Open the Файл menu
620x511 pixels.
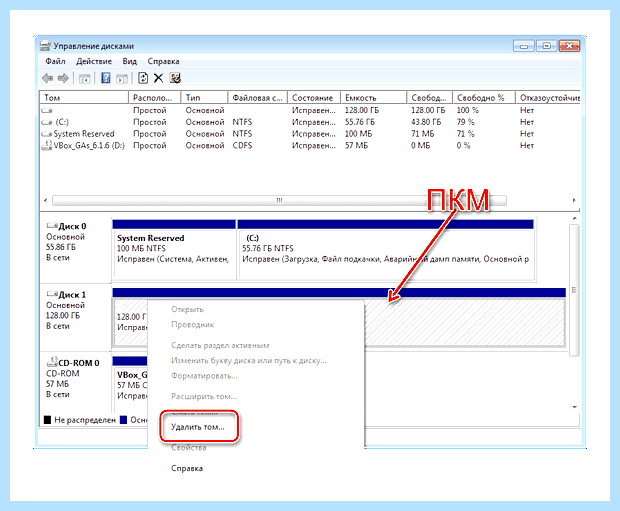click(55, 61)
